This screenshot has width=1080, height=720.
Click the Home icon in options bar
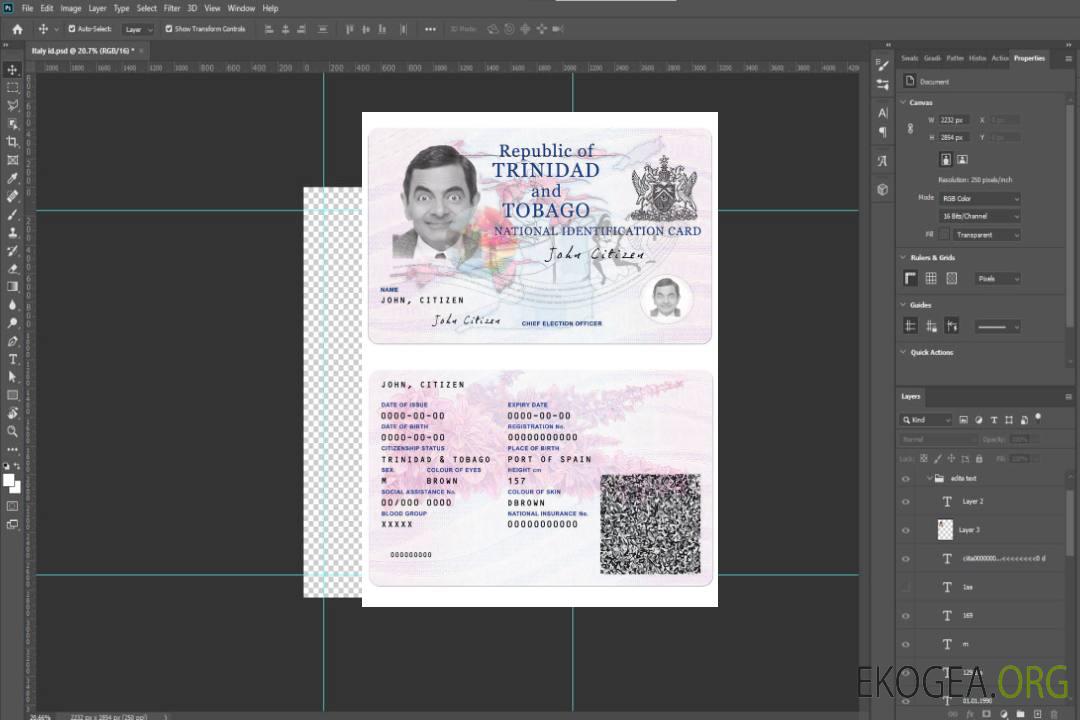point(17,29)
